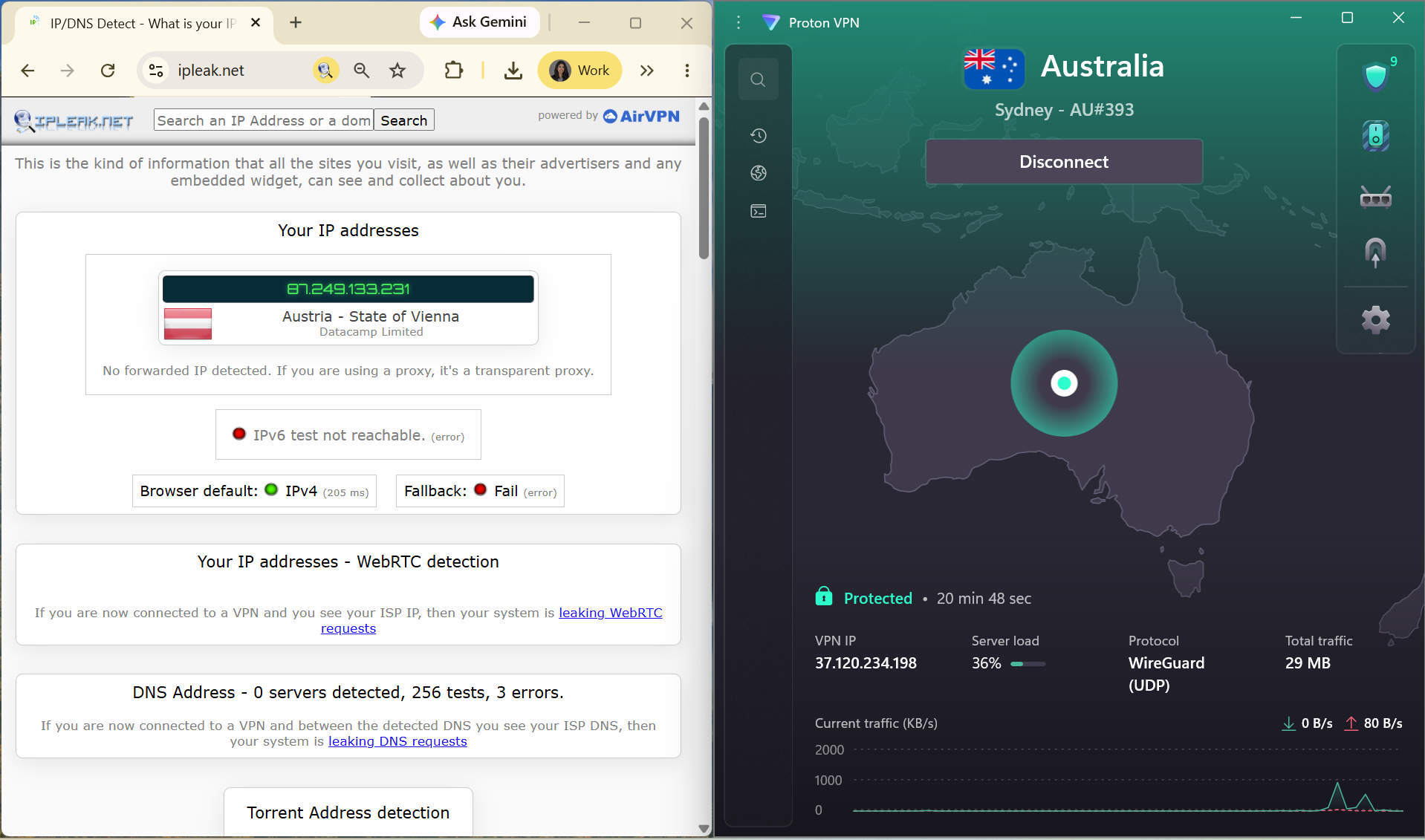Open the Split Tunneling icon in Proton VPN
This screenshot has width=1425, height=840.
1376,253
